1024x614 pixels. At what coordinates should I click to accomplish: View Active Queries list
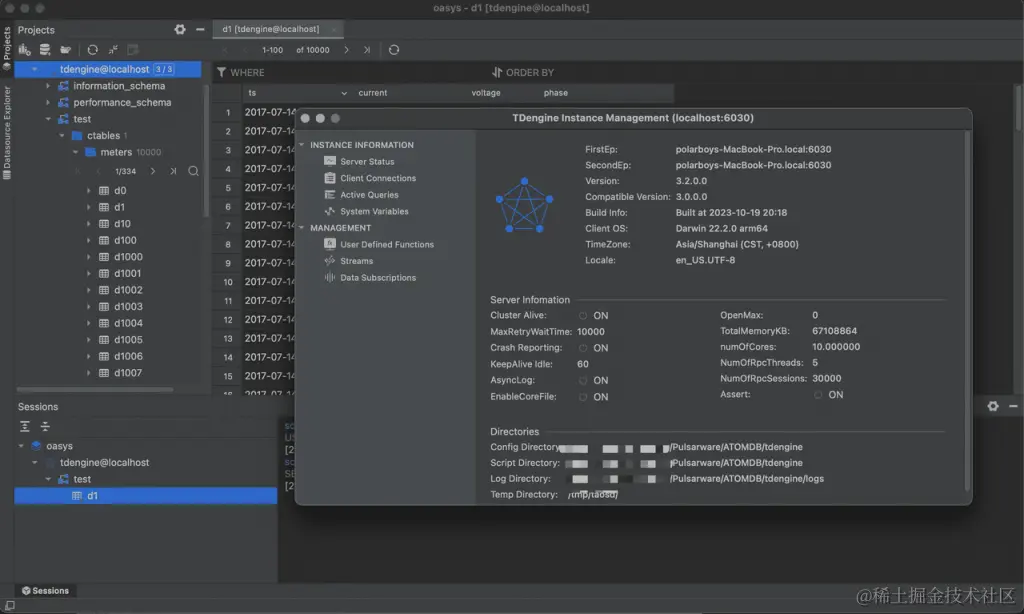(368, 194)
